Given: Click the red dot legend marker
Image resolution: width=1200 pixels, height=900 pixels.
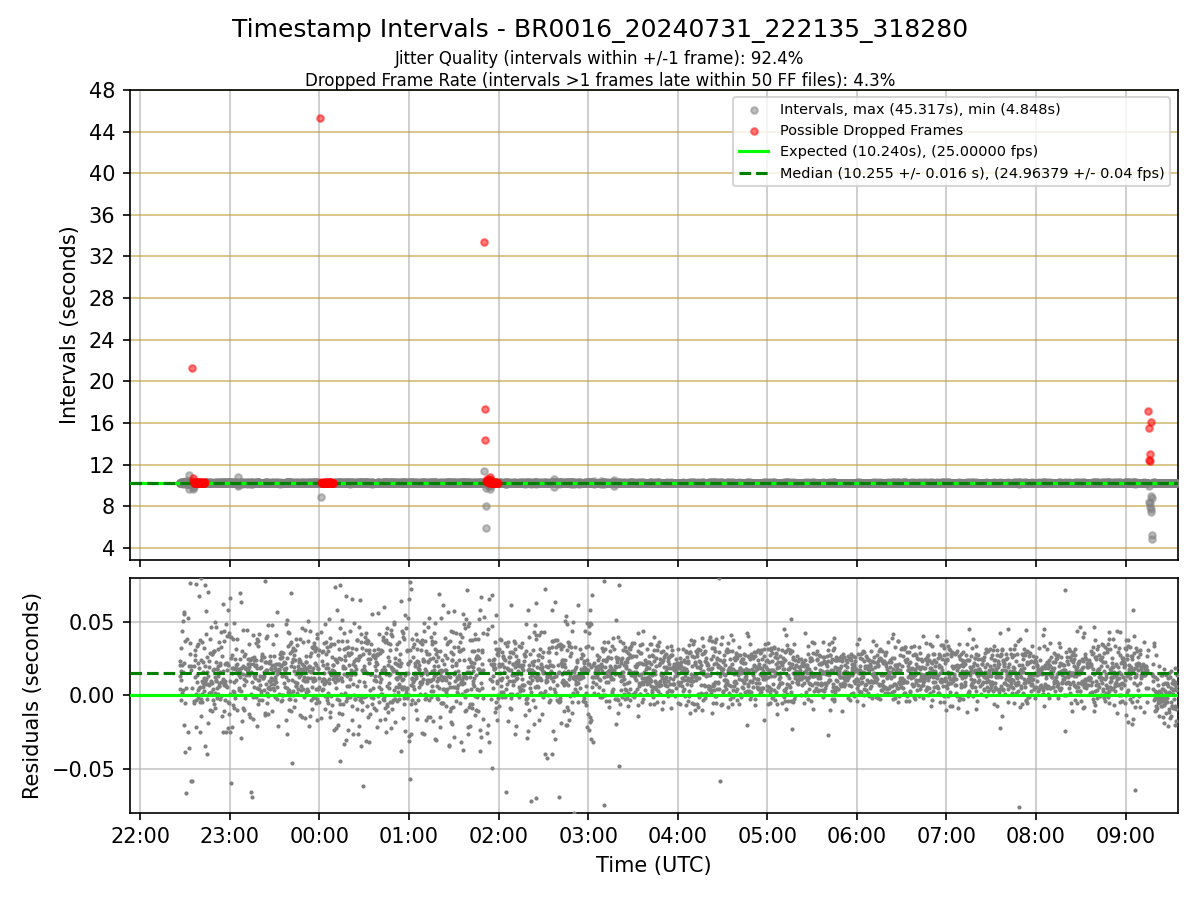Looking at the screenshot, I should click(755, 131).
